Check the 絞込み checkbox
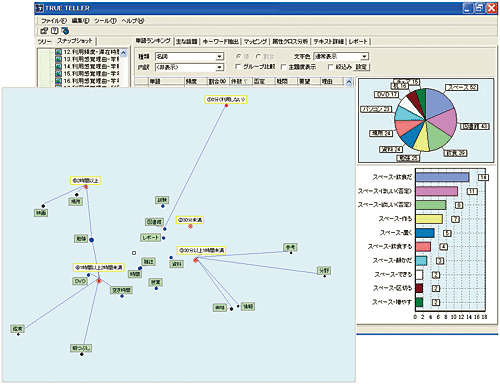Image resolution: width=500 pixels, height=385 pixels. (x=330, y=67)
